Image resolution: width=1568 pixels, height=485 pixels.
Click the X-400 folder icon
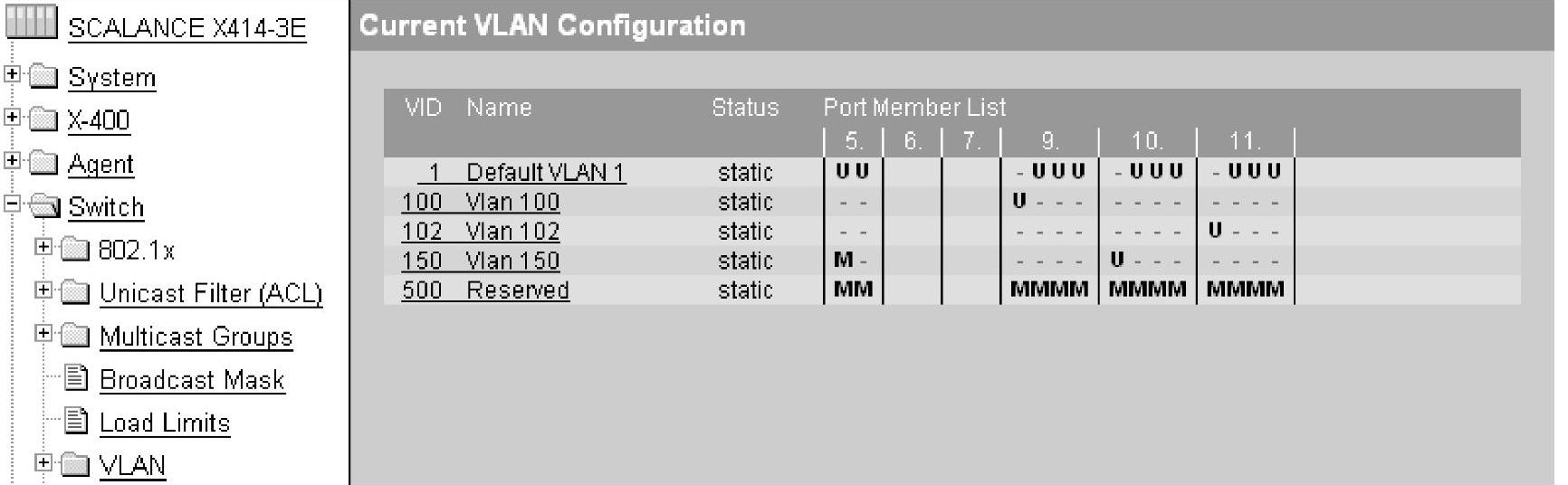pos(44,119)
